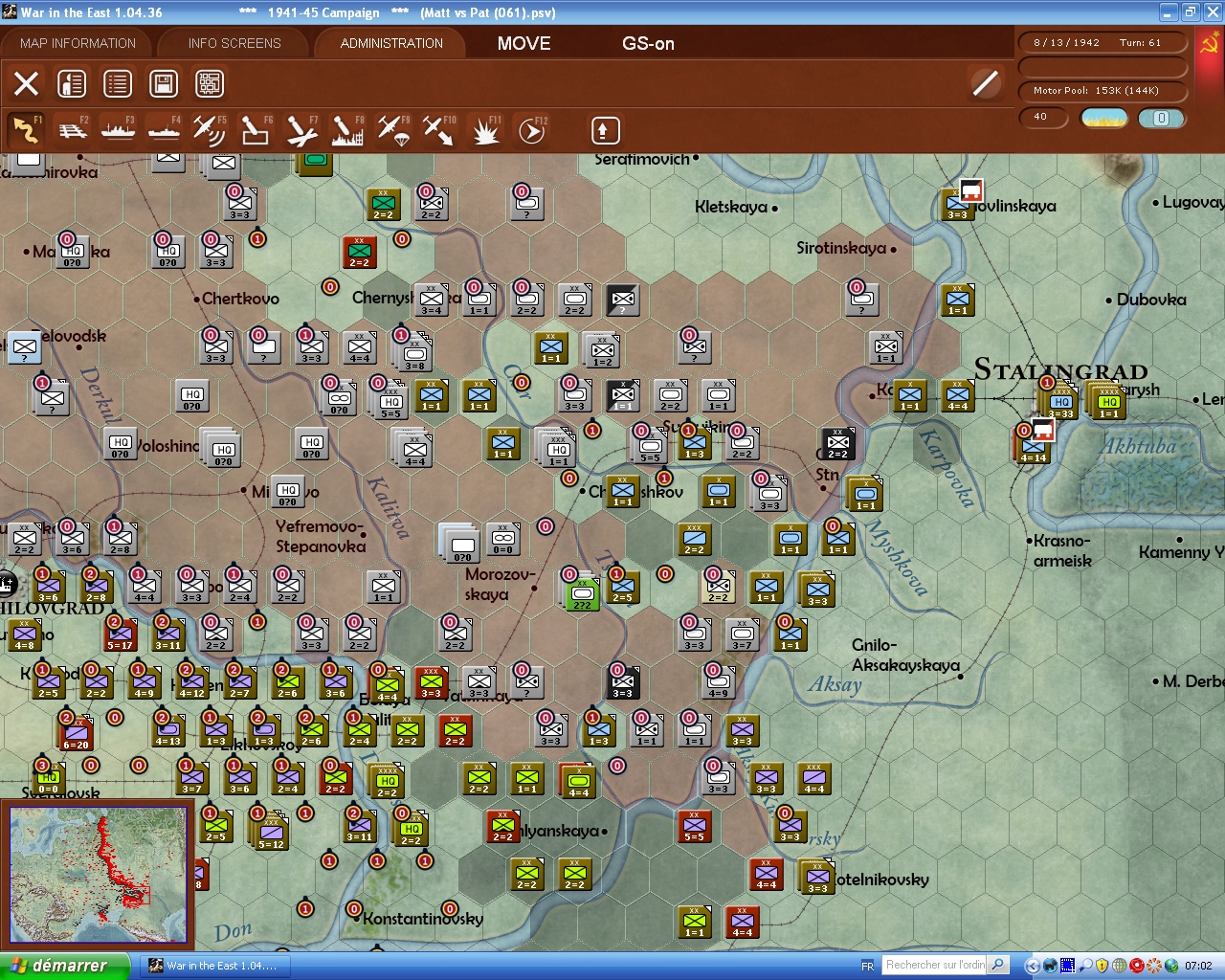1225x980 pixels.
Task: Select the red 5=17 unit counter
Action: (x=121, y=635)
